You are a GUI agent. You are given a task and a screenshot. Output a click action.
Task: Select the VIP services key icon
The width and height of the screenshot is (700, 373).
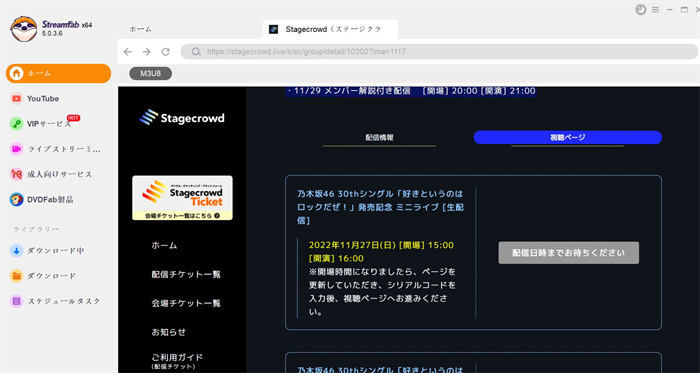pyautogui.click(x=17, y=124)
